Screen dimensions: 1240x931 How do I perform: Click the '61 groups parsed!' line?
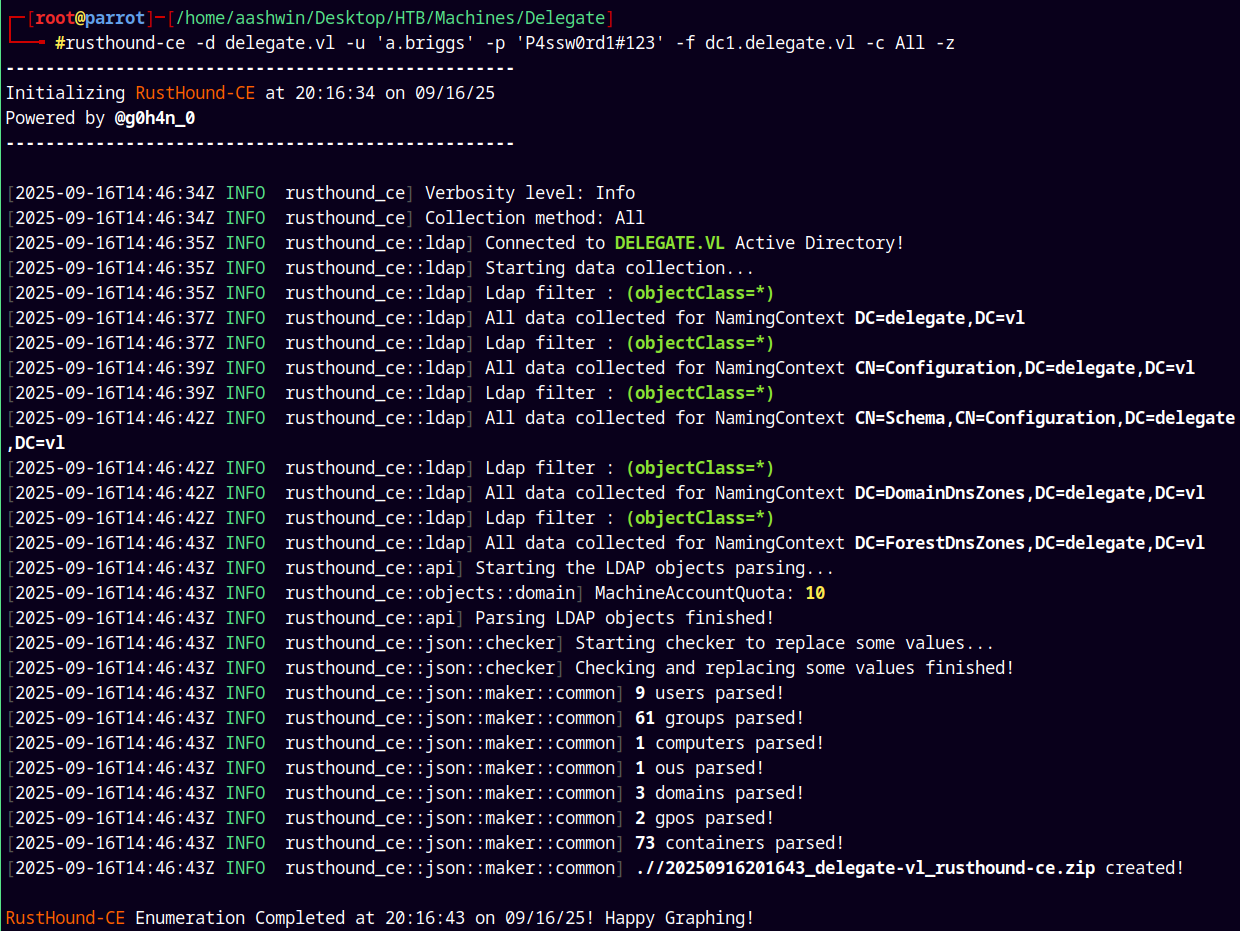(x=719, y=718)
